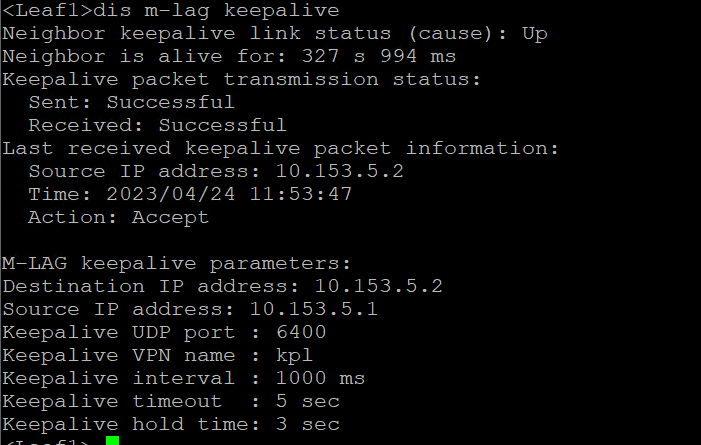Click the 'Keepalive packet transmission status' heading
This screenshot has height=445, width=701.
click(242, 80)
